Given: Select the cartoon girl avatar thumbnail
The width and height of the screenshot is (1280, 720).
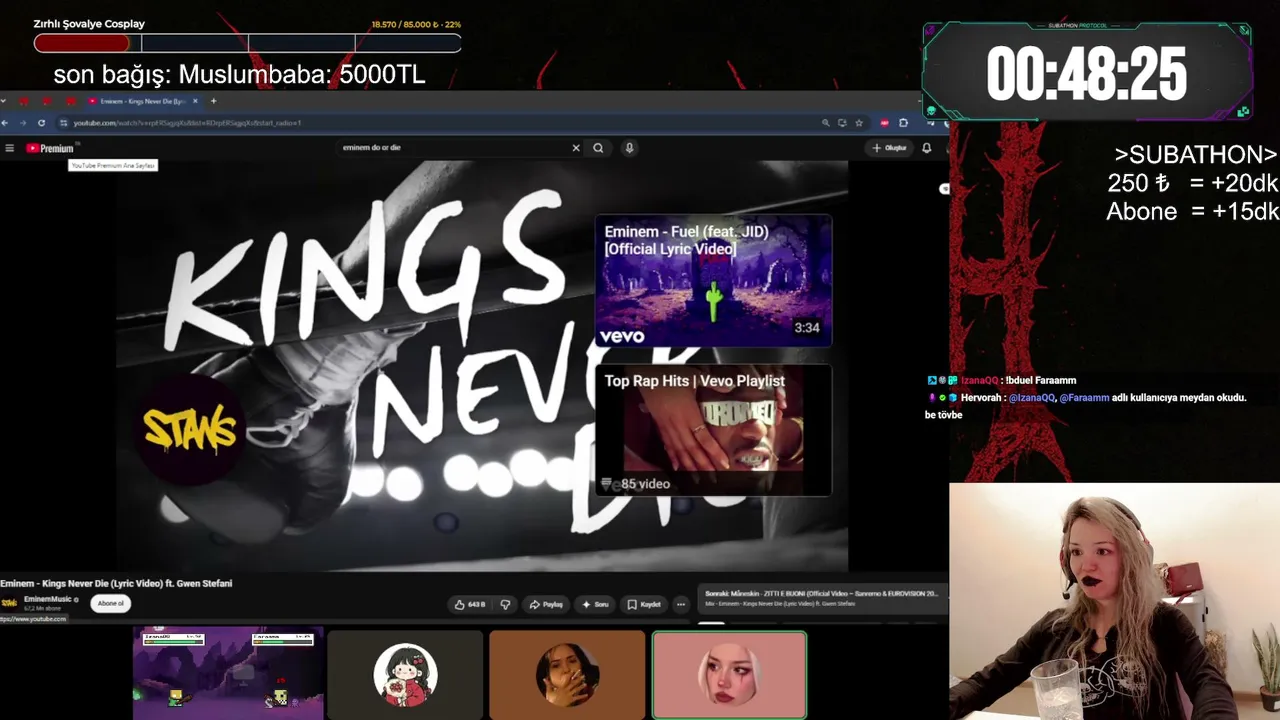Looking at the screenshot, I should pyautogui.click(x=405, y=674).
